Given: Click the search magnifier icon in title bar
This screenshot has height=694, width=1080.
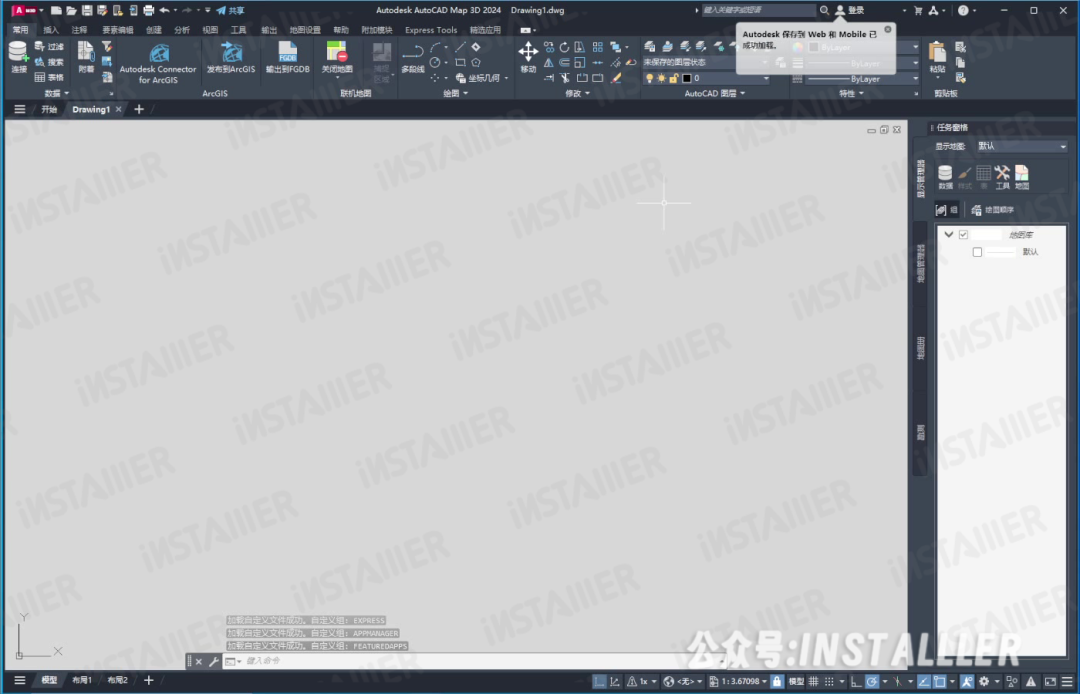Looking at the screenshot, I should (824, 10).
